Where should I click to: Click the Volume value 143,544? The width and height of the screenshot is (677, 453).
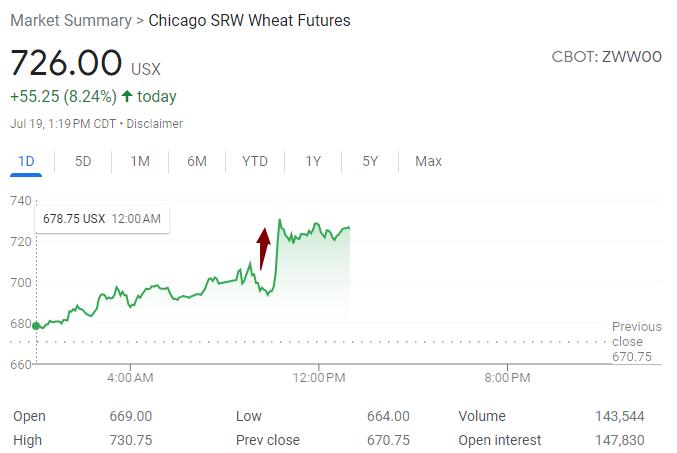coord(619,416)
